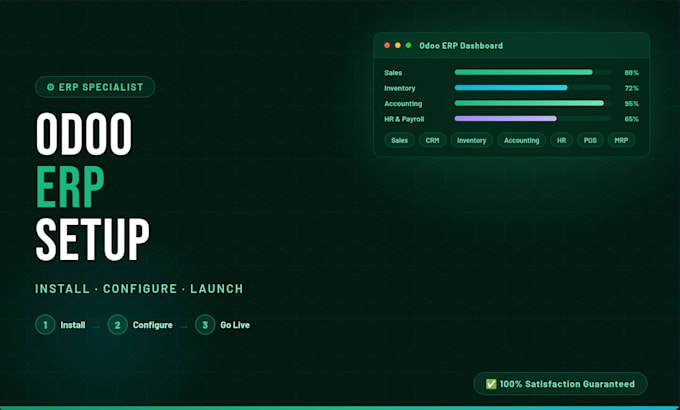Click the ERP SPECIALIST badge
The height and width of the screenshot is (410, 680).
(95, 87)
